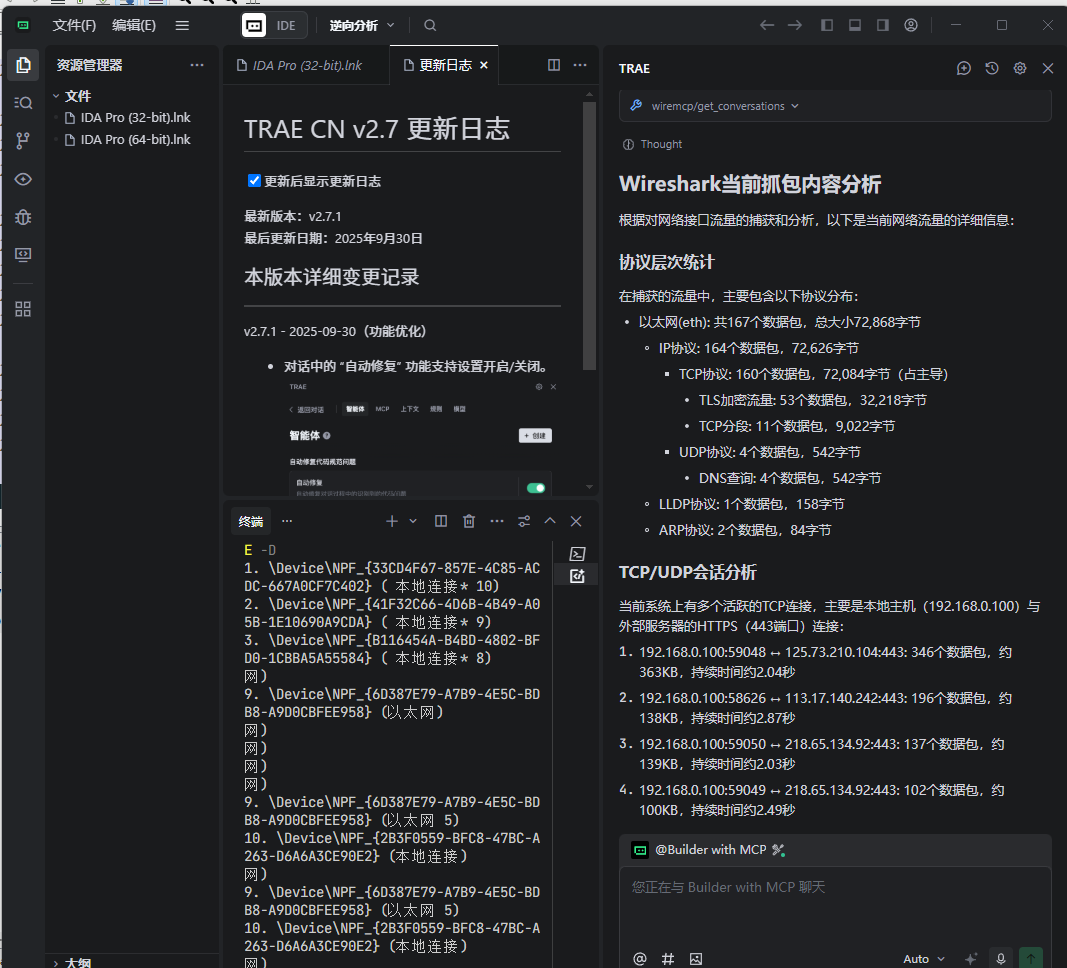Viewport: 1067px width, 968px height.
Task: Open Explorer panel more actions ellipsis
Action: (197, 65)
